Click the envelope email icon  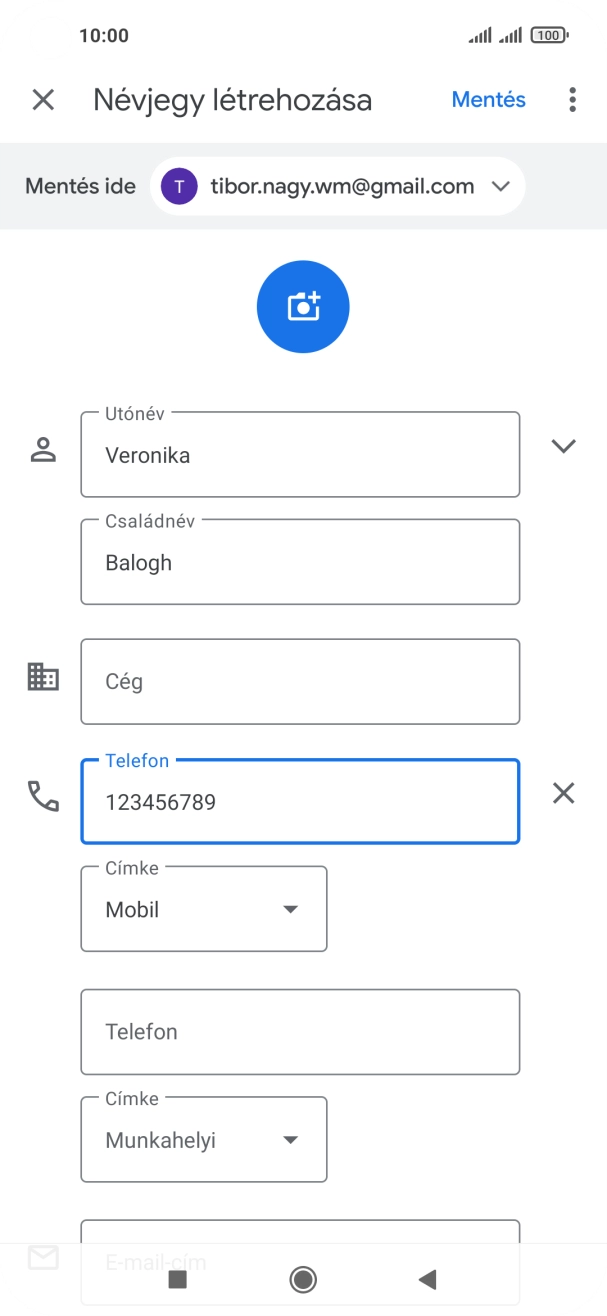(44, 1257)
